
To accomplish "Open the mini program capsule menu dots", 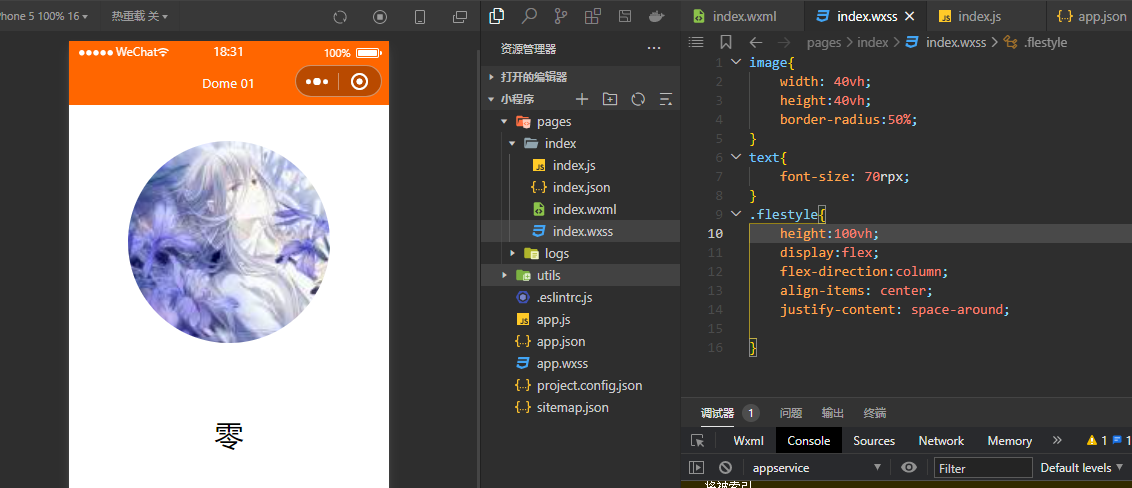I will [x=318, y=82].
